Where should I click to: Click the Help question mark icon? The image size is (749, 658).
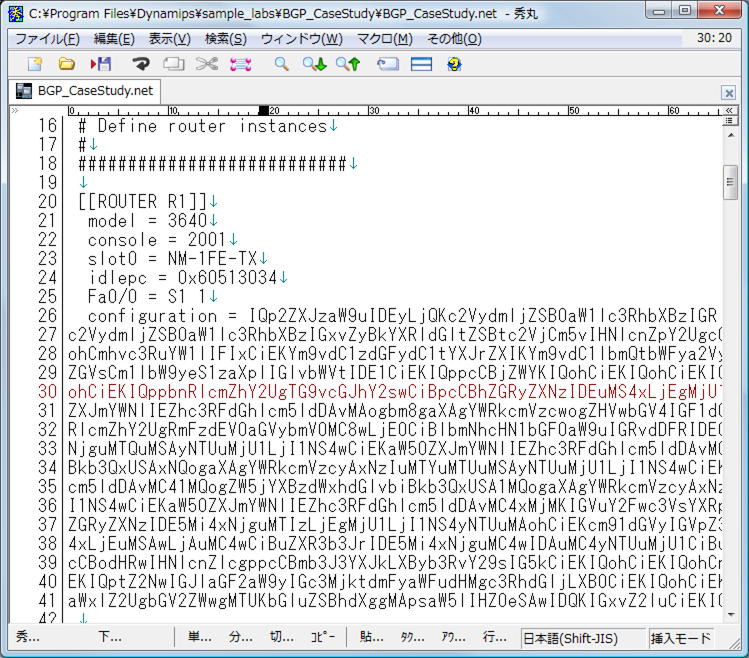coord(455,64)
